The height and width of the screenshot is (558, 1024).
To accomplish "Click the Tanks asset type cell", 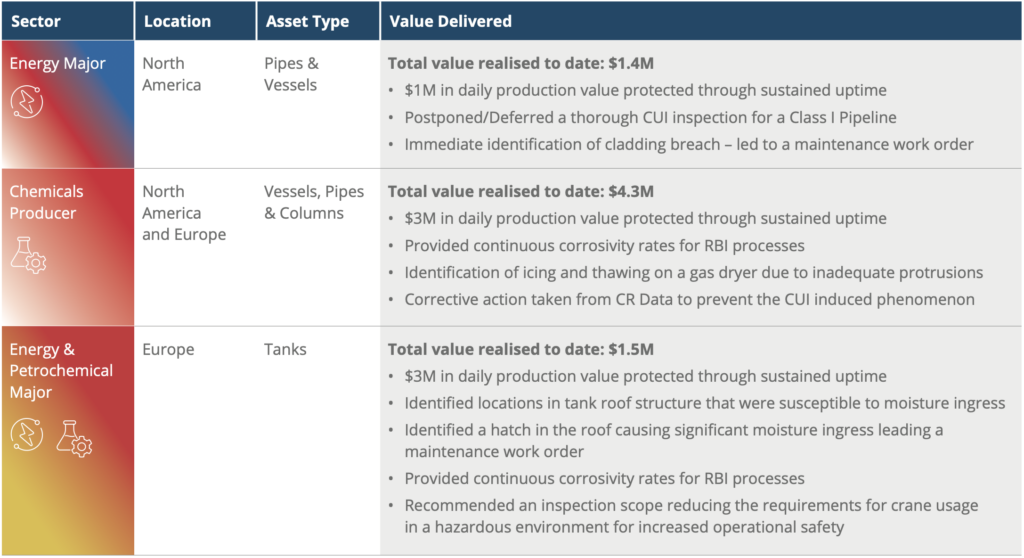I will [x=285, y=349].
